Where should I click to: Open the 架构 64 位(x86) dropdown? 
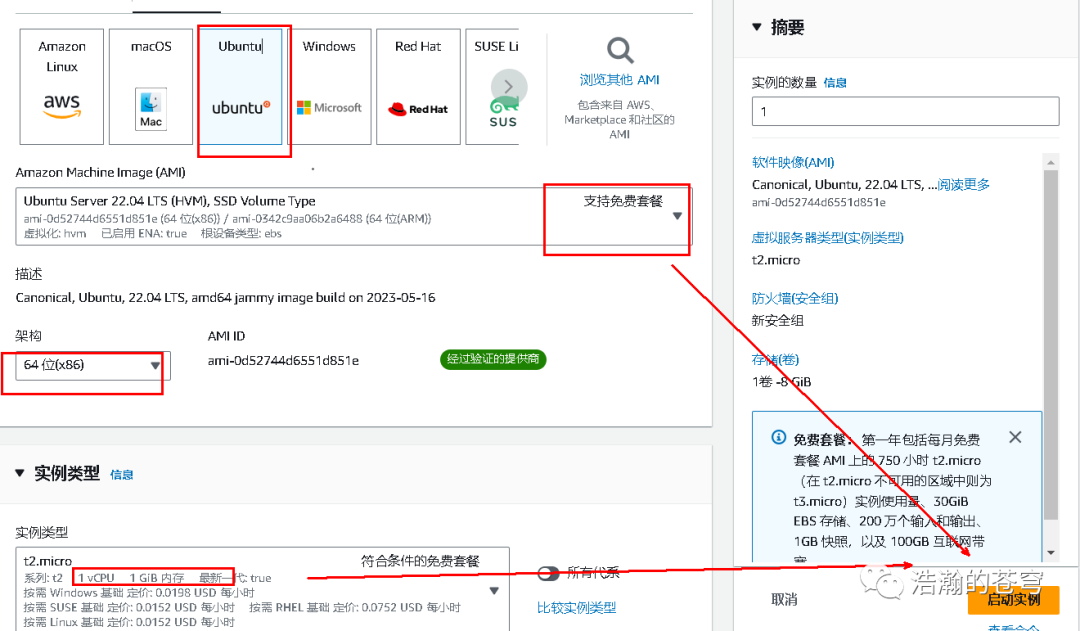point(93,365)
